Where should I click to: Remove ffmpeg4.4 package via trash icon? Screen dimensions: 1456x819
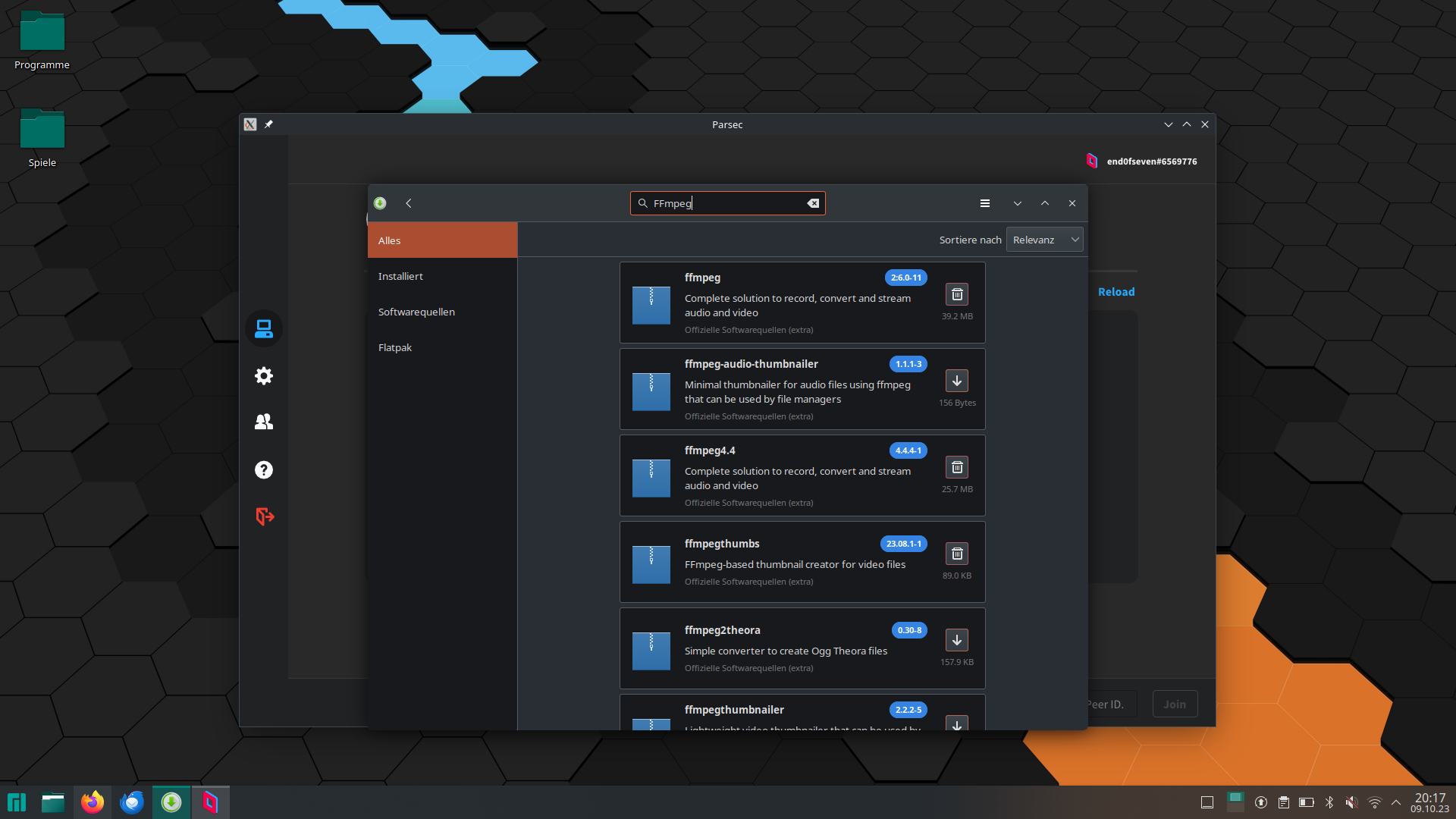coord(957,467)
